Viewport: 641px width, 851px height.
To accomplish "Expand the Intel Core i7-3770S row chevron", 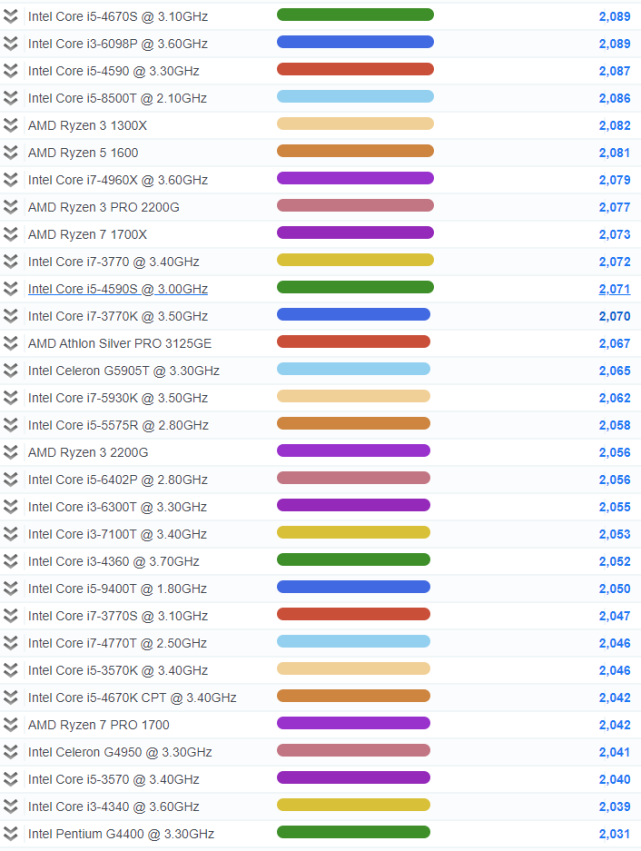I will click(10, 615).
